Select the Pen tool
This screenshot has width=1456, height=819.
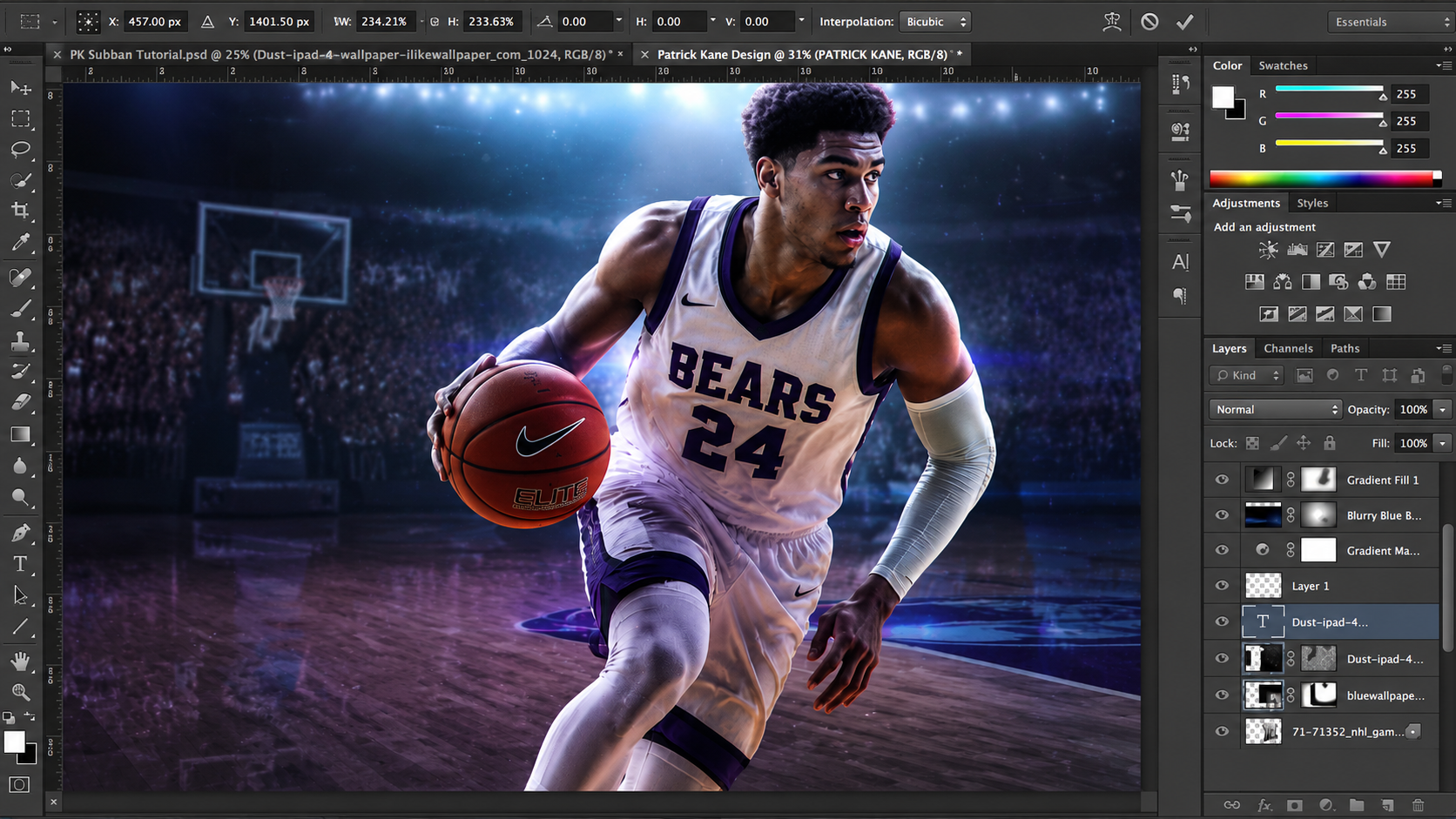point(21,533)
